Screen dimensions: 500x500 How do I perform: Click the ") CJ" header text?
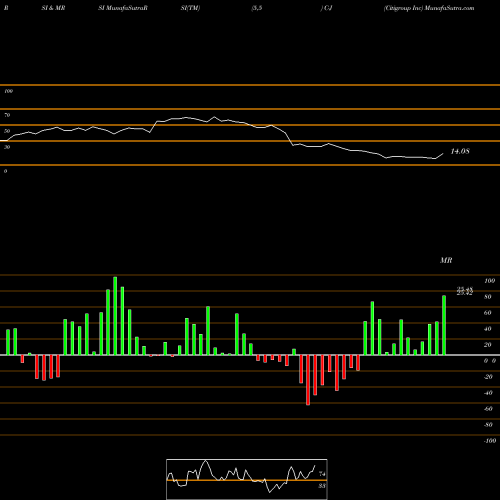coord(326,8)
